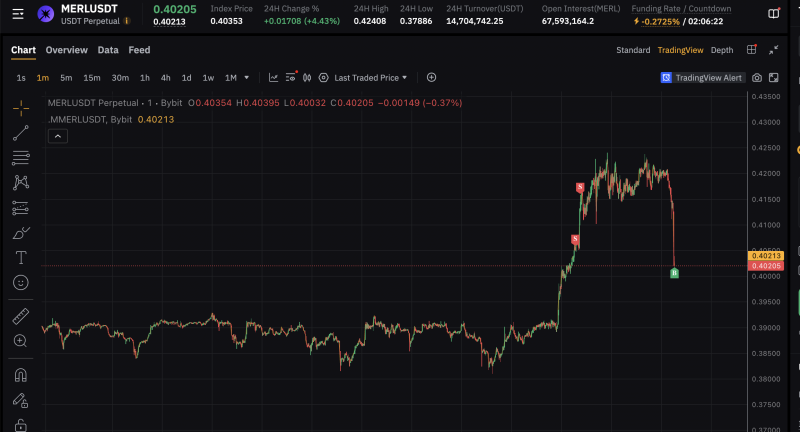The height and width of the screenshot is (432, 800).
Task: Take a chart snapshot with camera icon
Action: [x=757, y=77]
